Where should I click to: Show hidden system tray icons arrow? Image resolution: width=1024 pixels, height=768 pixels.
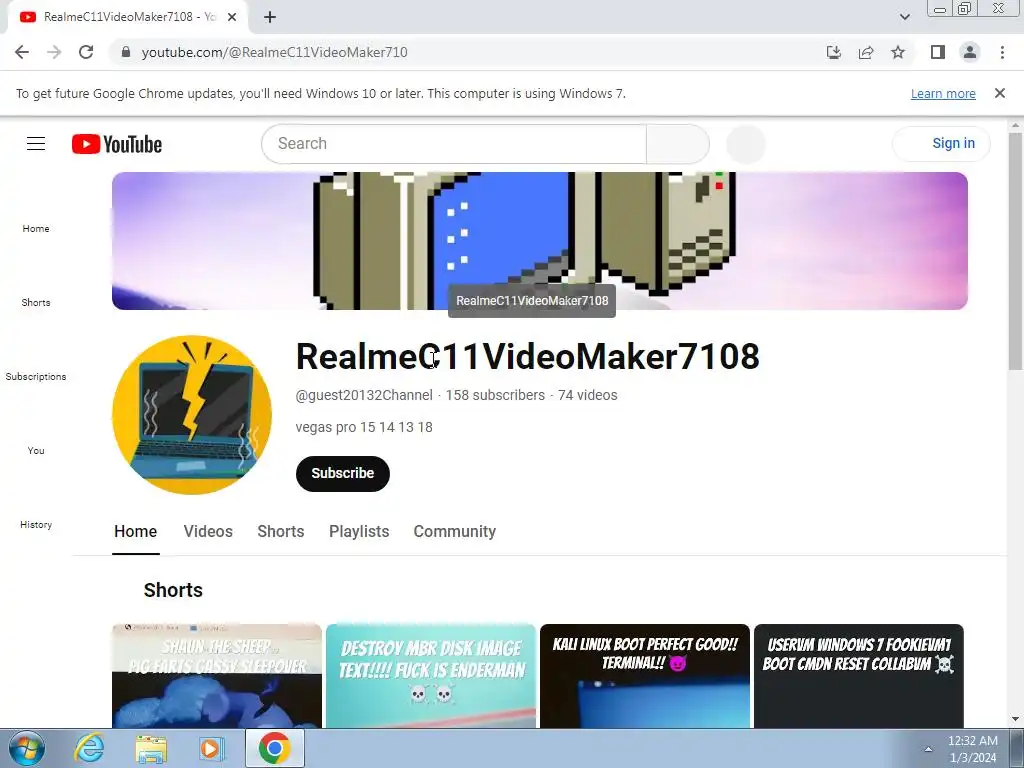(x=928, y=749)
